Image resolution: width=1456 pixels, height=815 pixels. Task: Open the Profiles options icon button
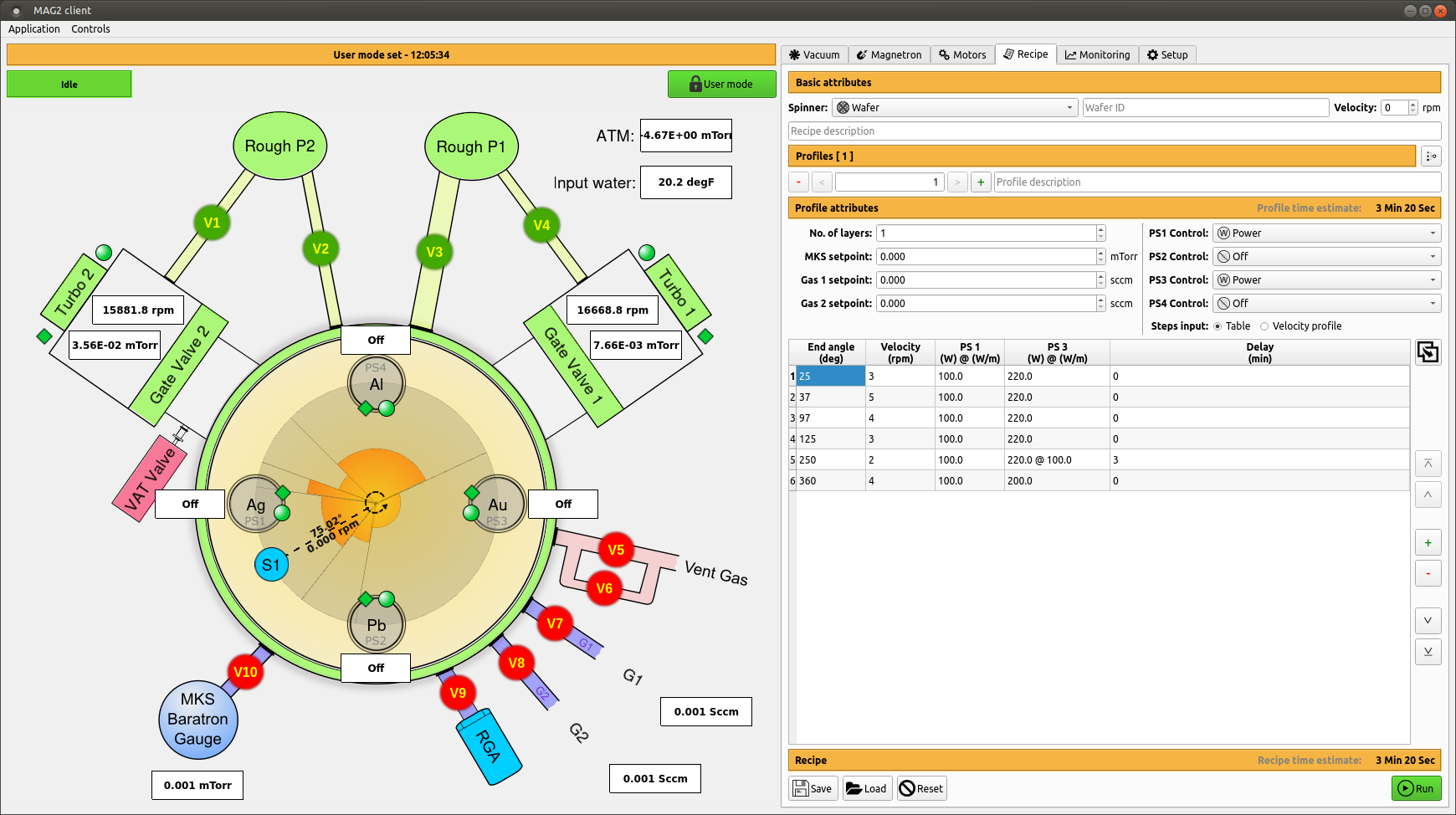point(1431,156)
